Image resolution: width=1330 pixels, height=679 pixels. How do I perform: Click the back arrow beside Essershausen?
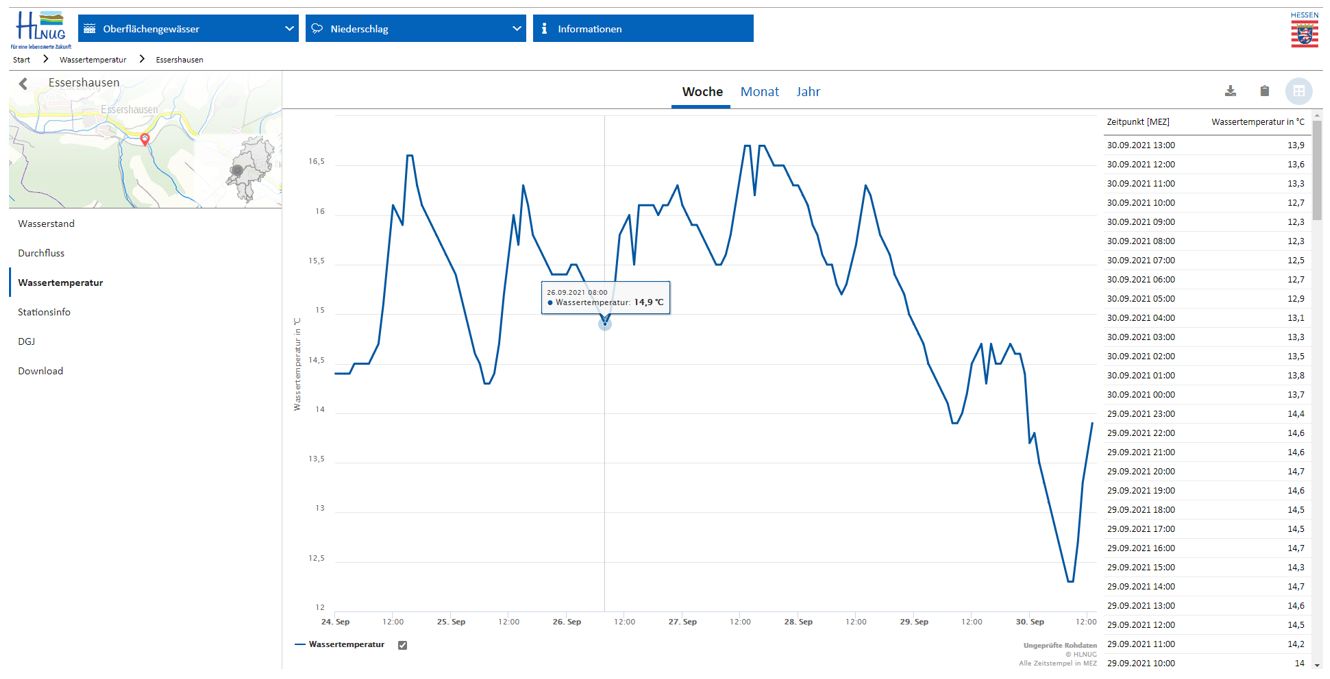(x=24, y=83)
